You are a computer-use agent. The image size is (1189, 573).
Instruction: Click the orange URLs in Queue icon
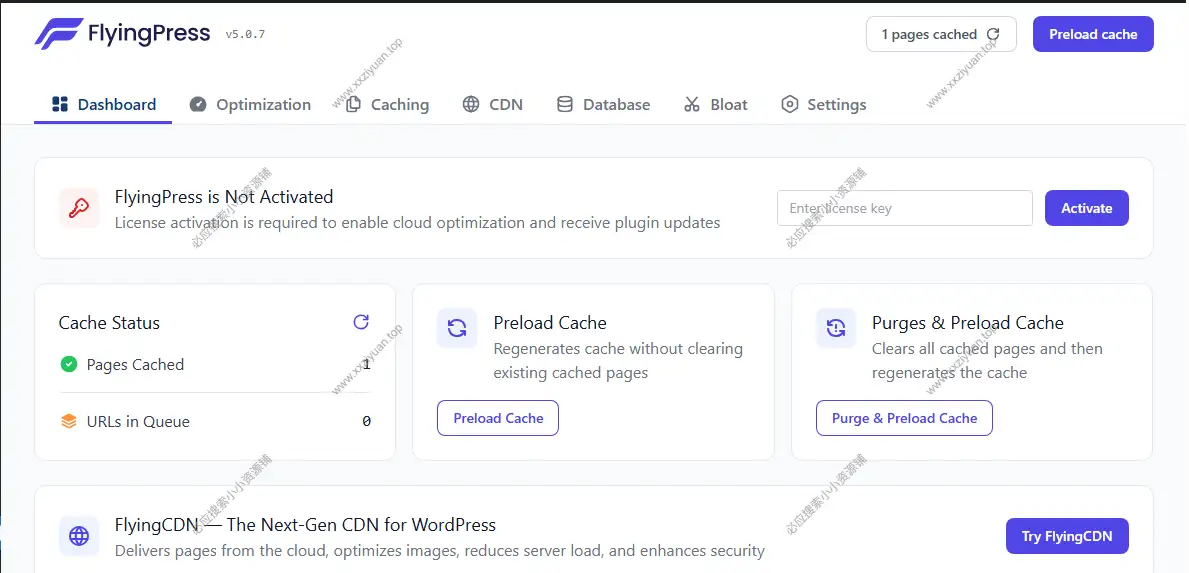pos(69,422)
